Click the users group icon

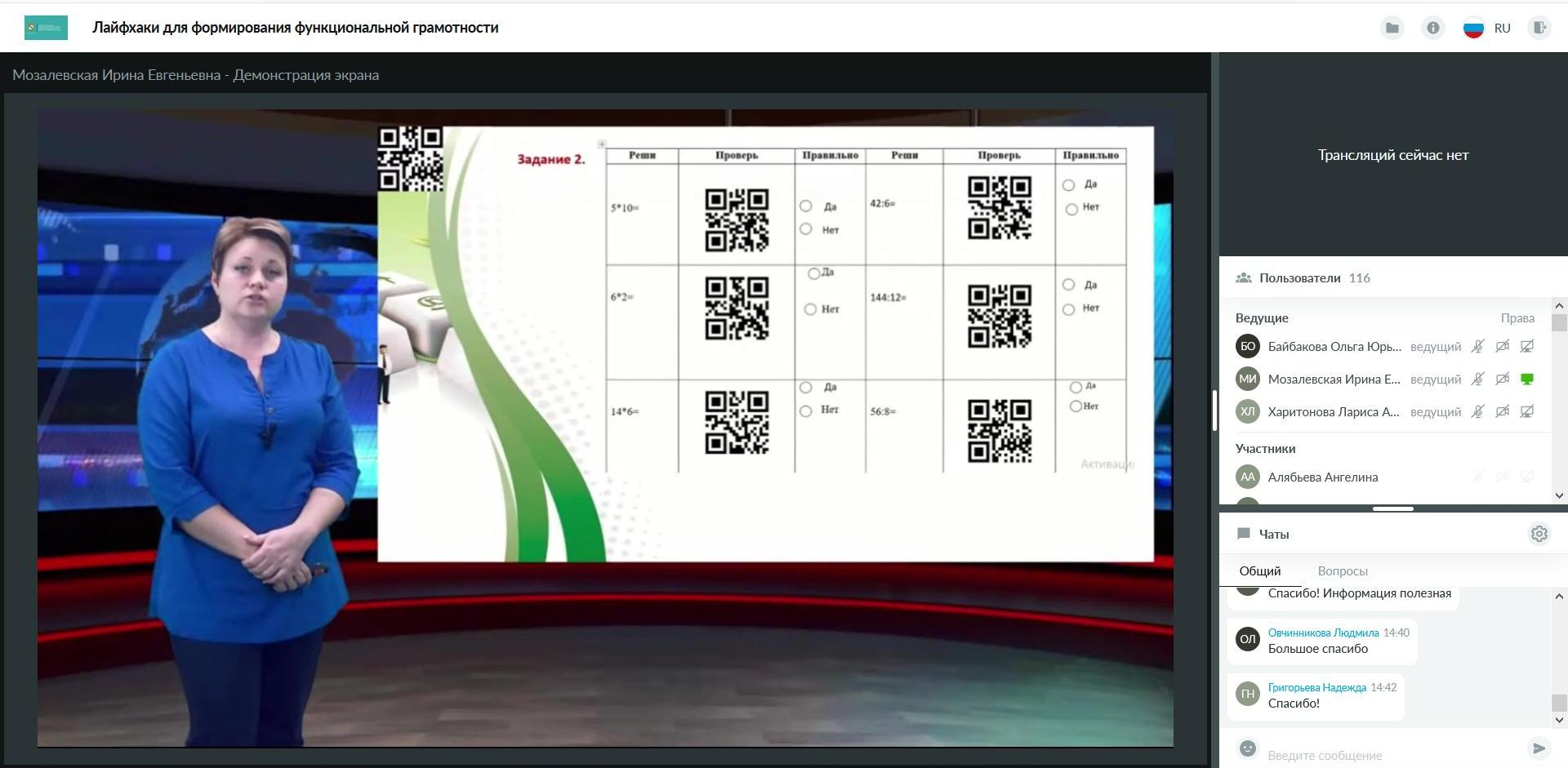click(x=1244, y=278)
